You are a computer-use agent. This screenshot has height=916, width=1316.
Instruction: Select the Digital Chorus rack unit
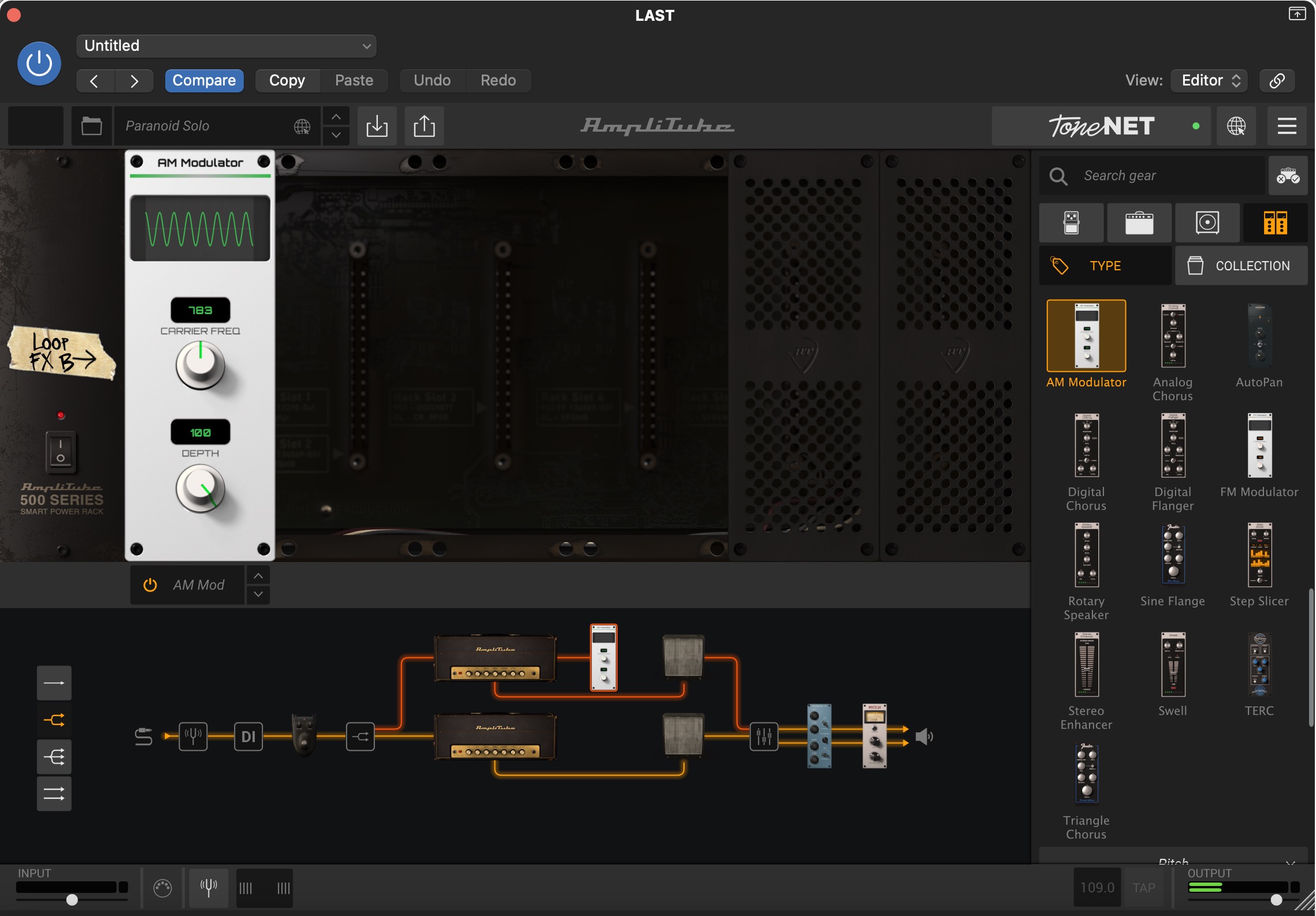[x=1087, y=445]
